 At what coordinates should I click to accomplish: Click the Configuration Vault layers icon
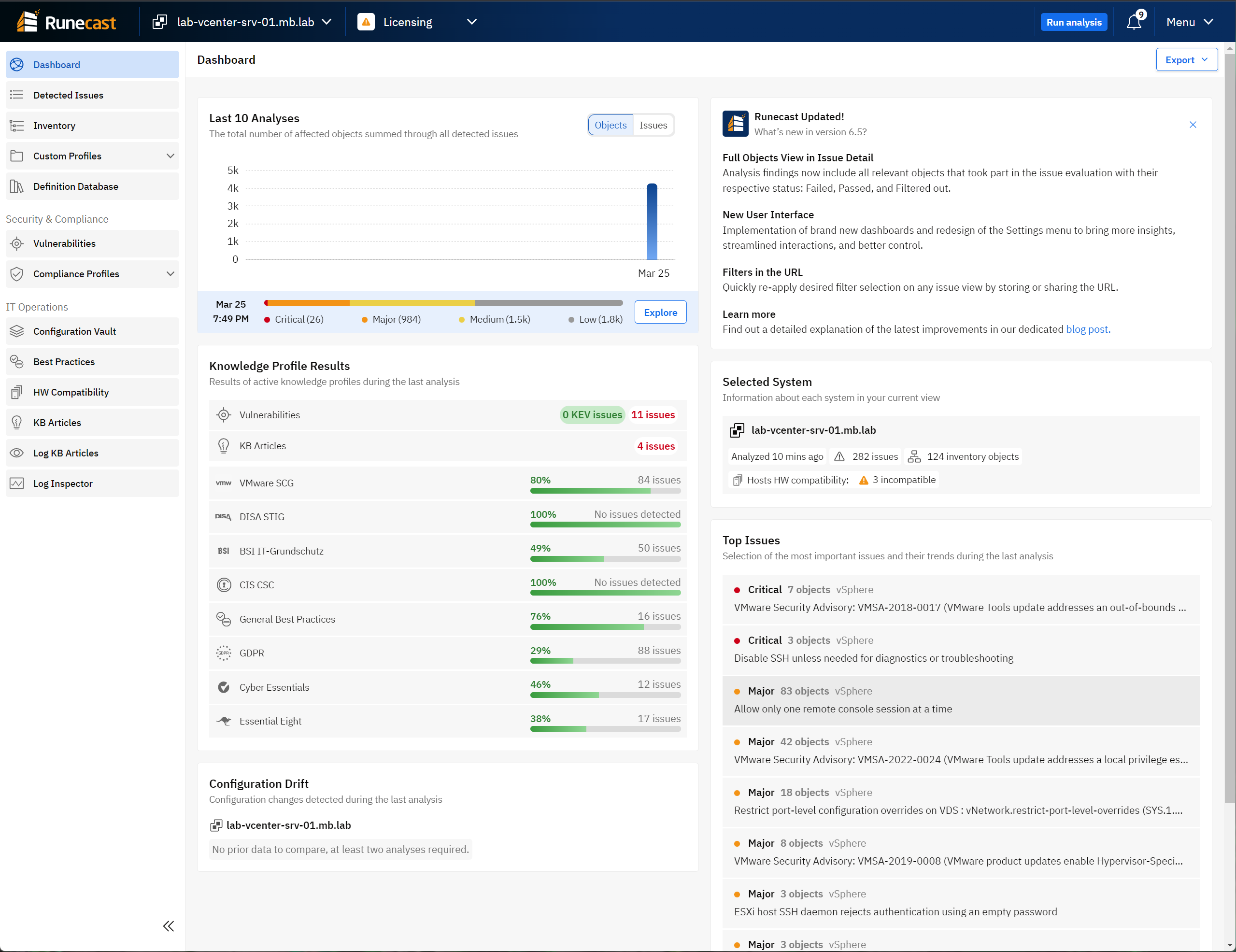(x=17, y=331)
